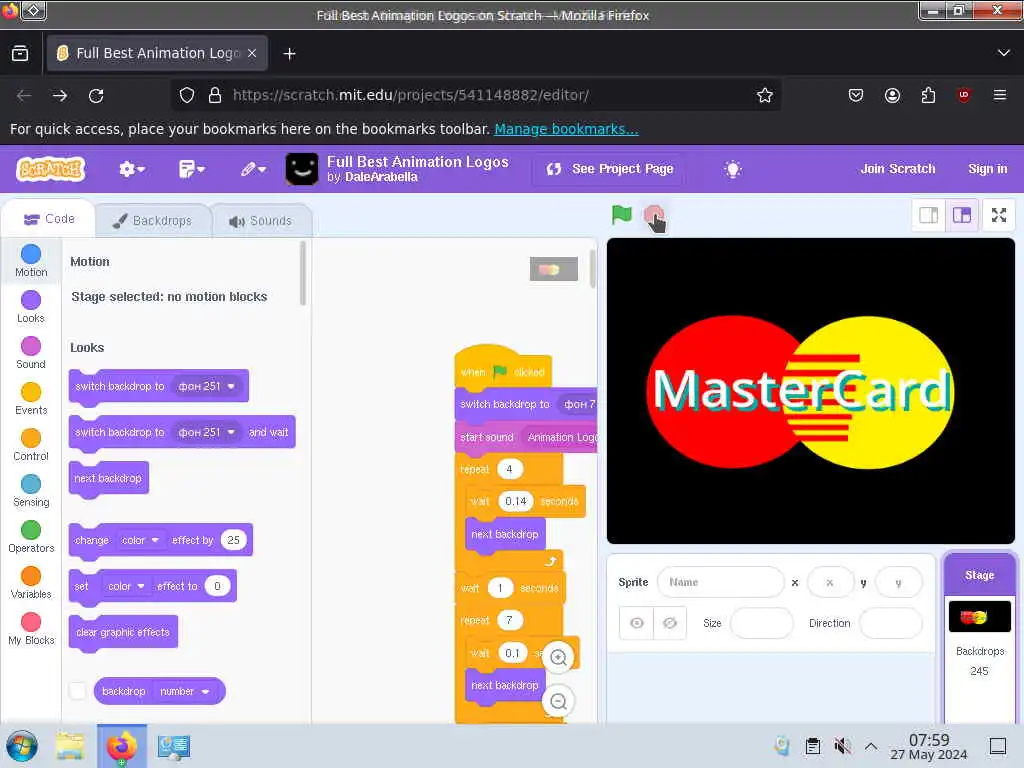Switch to large stage layout

pyautogui.click(x=961, y=215)
